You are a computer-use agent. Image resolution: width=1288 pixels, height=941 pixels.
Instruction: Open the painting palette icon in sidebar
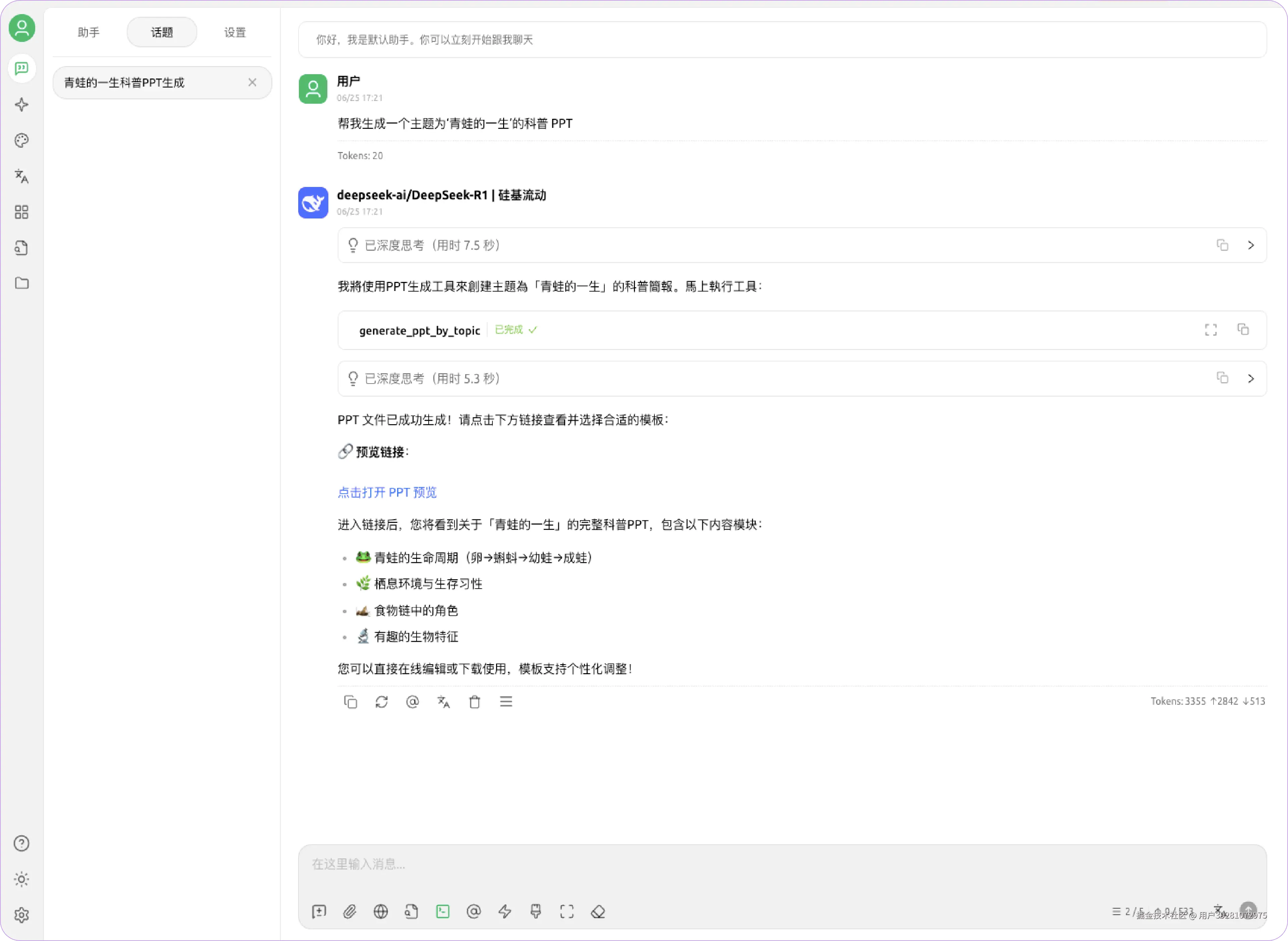pyautogui.click(x=21, y=140)
